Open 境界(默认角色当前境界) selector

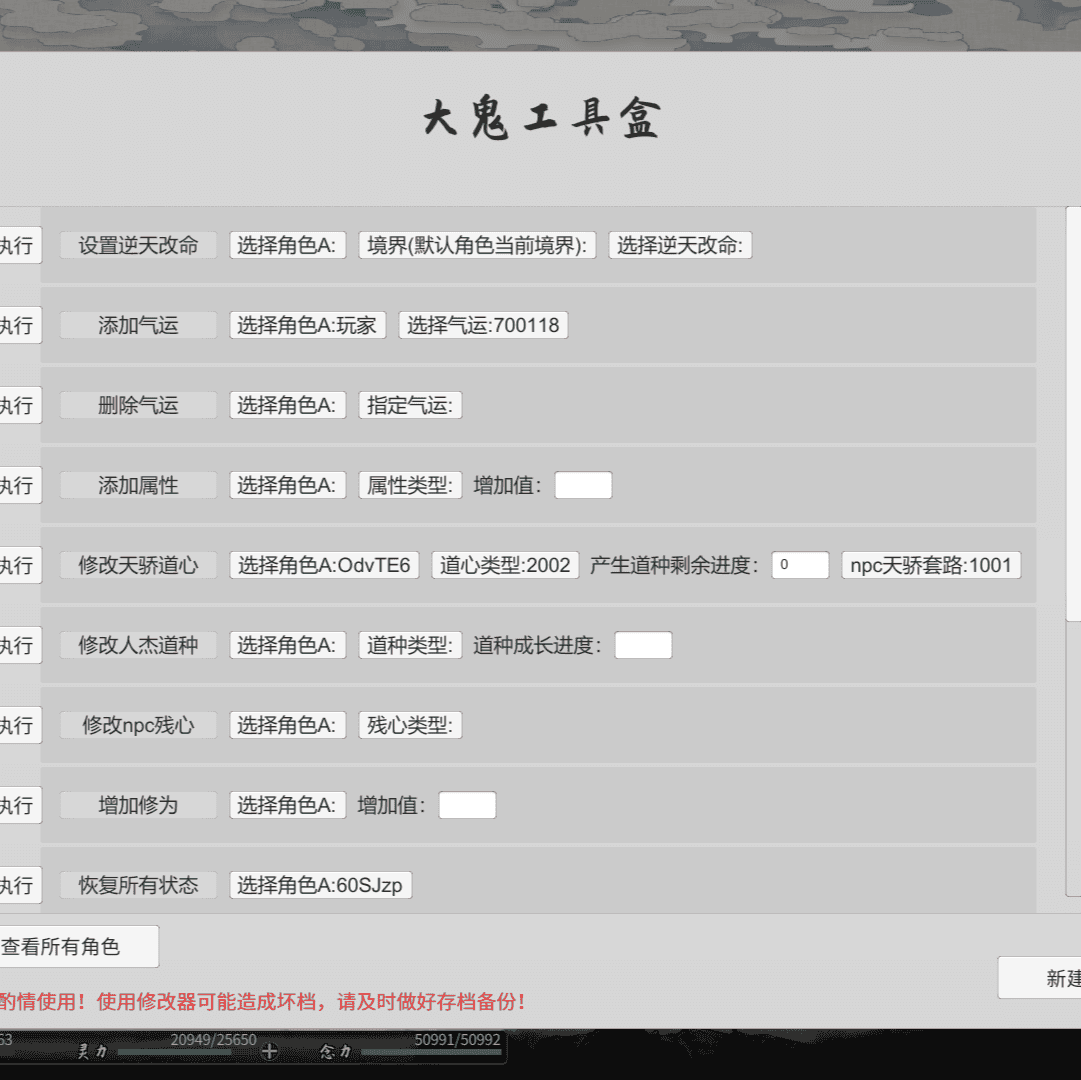477,245
